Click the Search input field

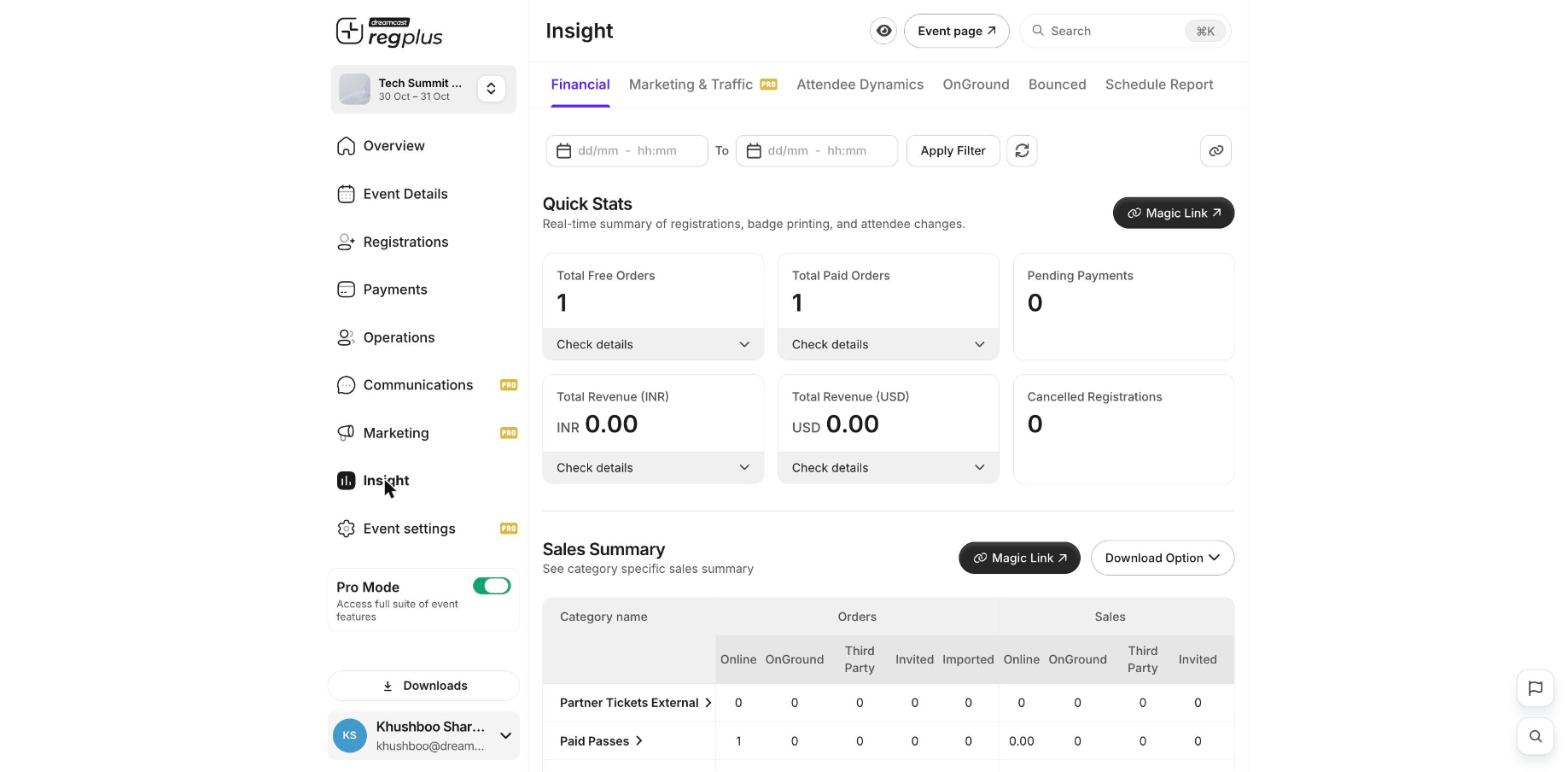click(x=1126, y=31)
